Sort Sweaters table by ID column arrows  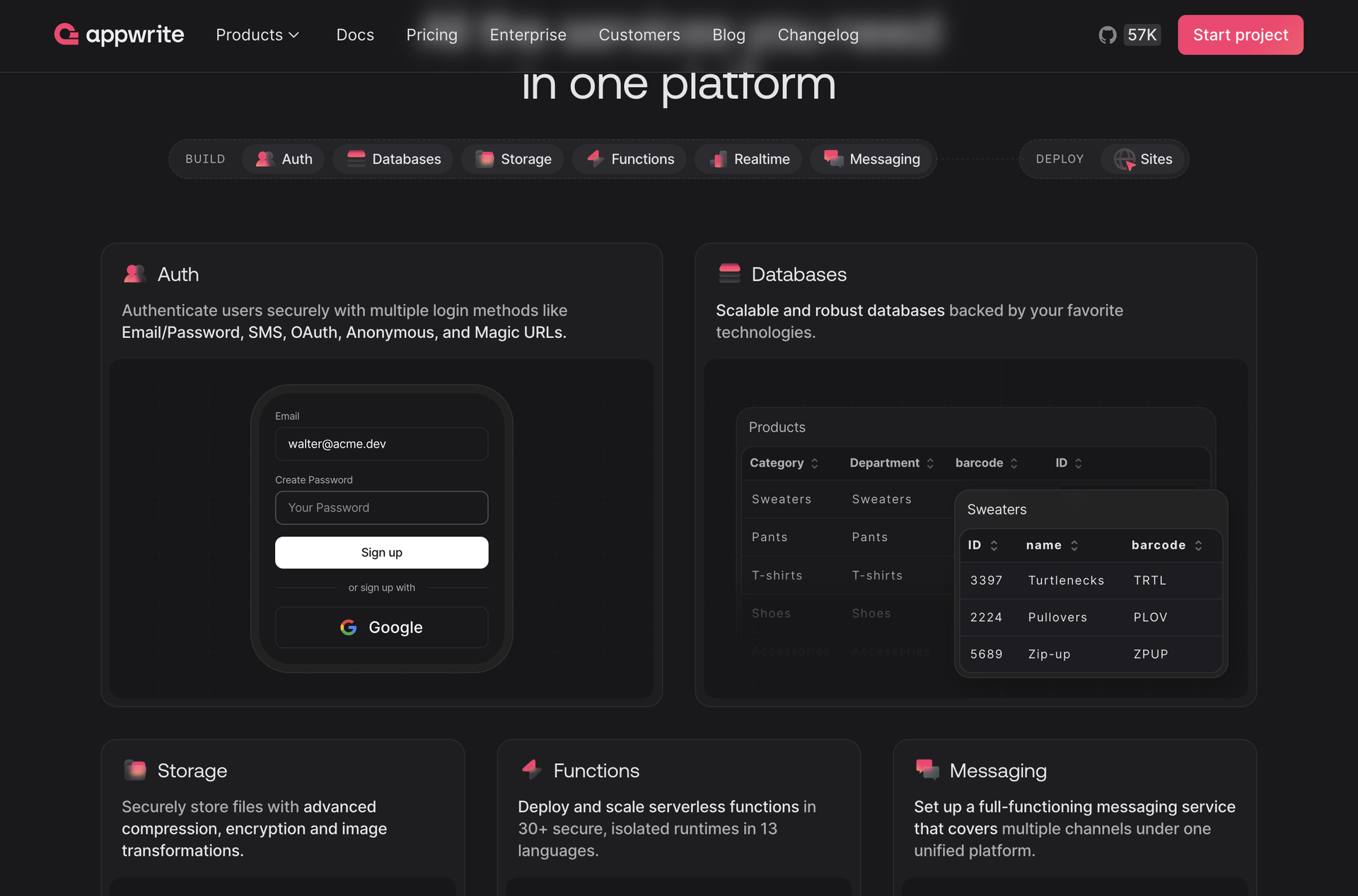pos(994,545)
